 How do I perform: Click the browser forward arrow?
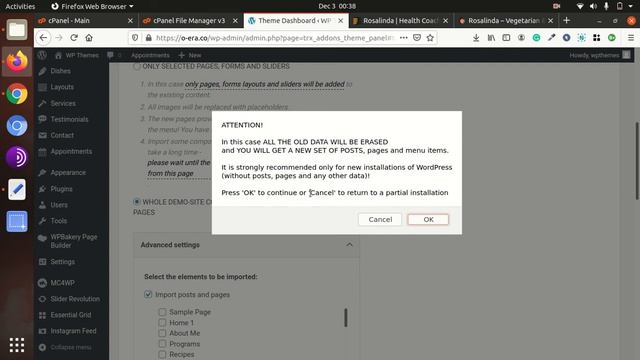[x=59, y=38]
